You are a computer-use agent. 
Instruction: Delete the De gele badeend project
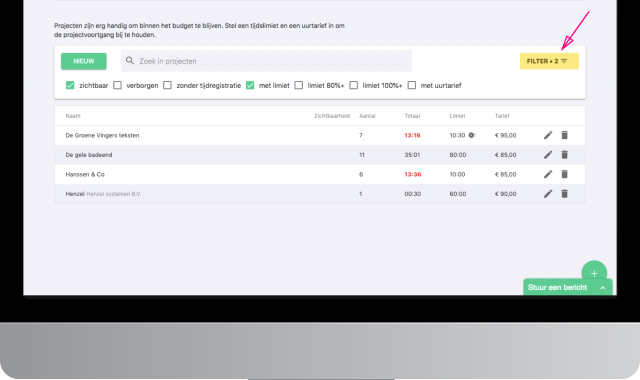point(564,155)
